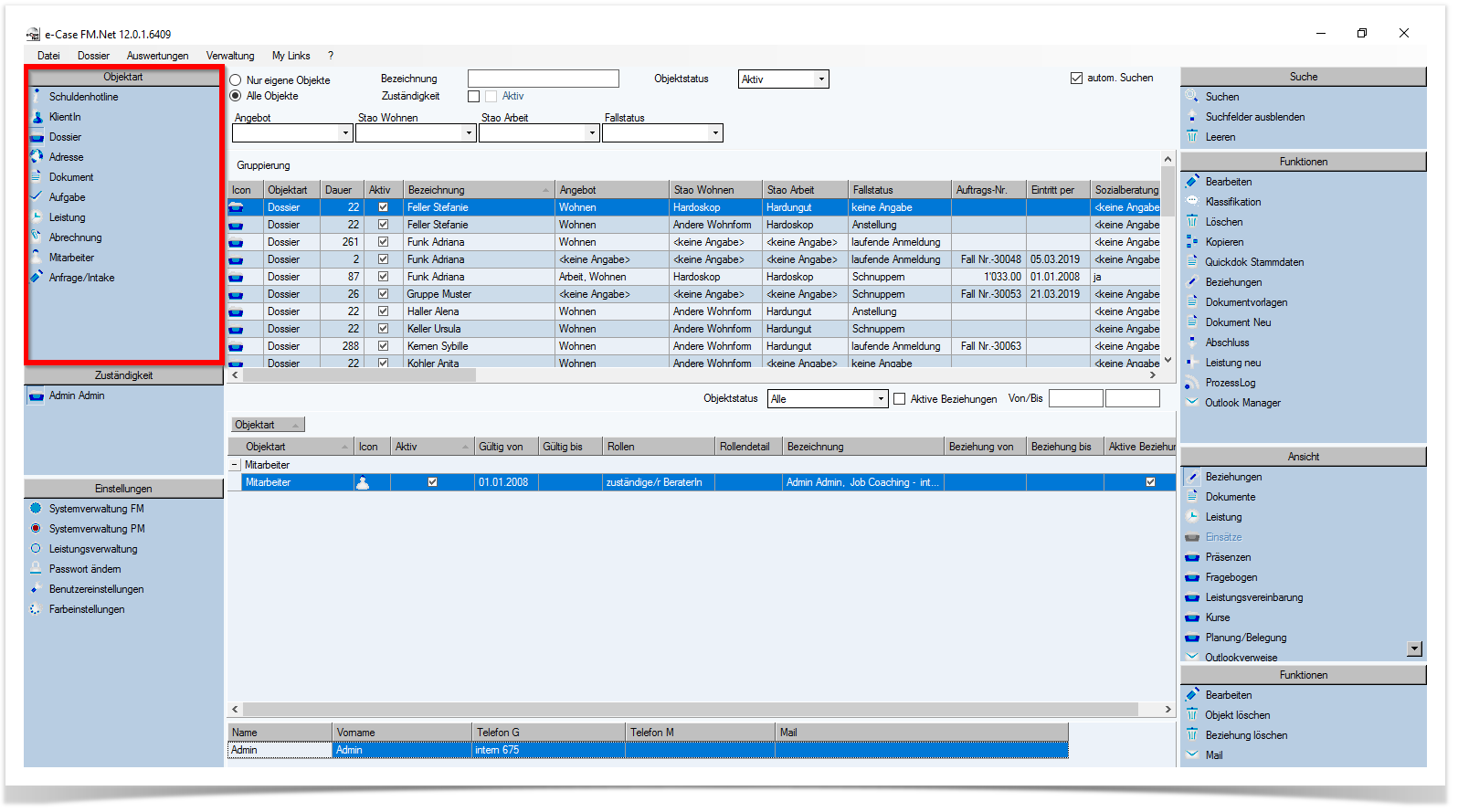Click Leistung neu function

point(1232,363)
